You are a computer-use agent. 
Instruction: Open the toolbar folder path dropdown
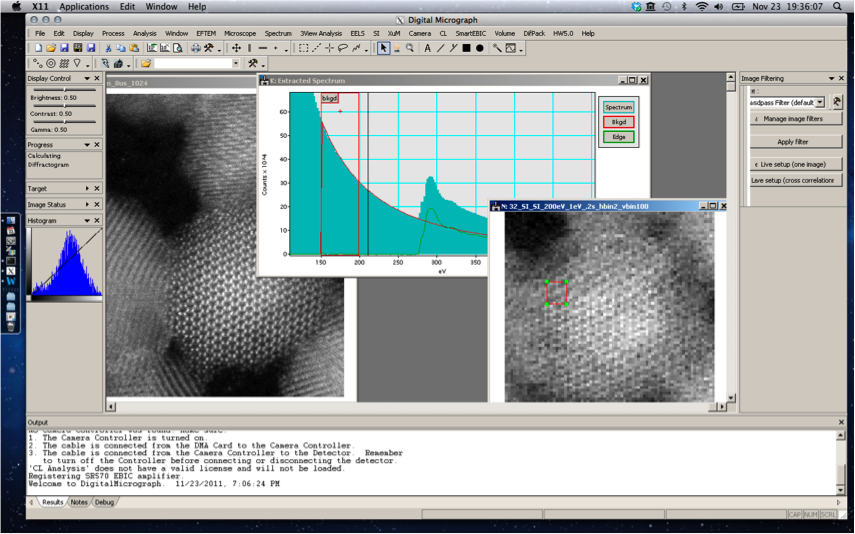pyautogui.click(x=236, y=64)
